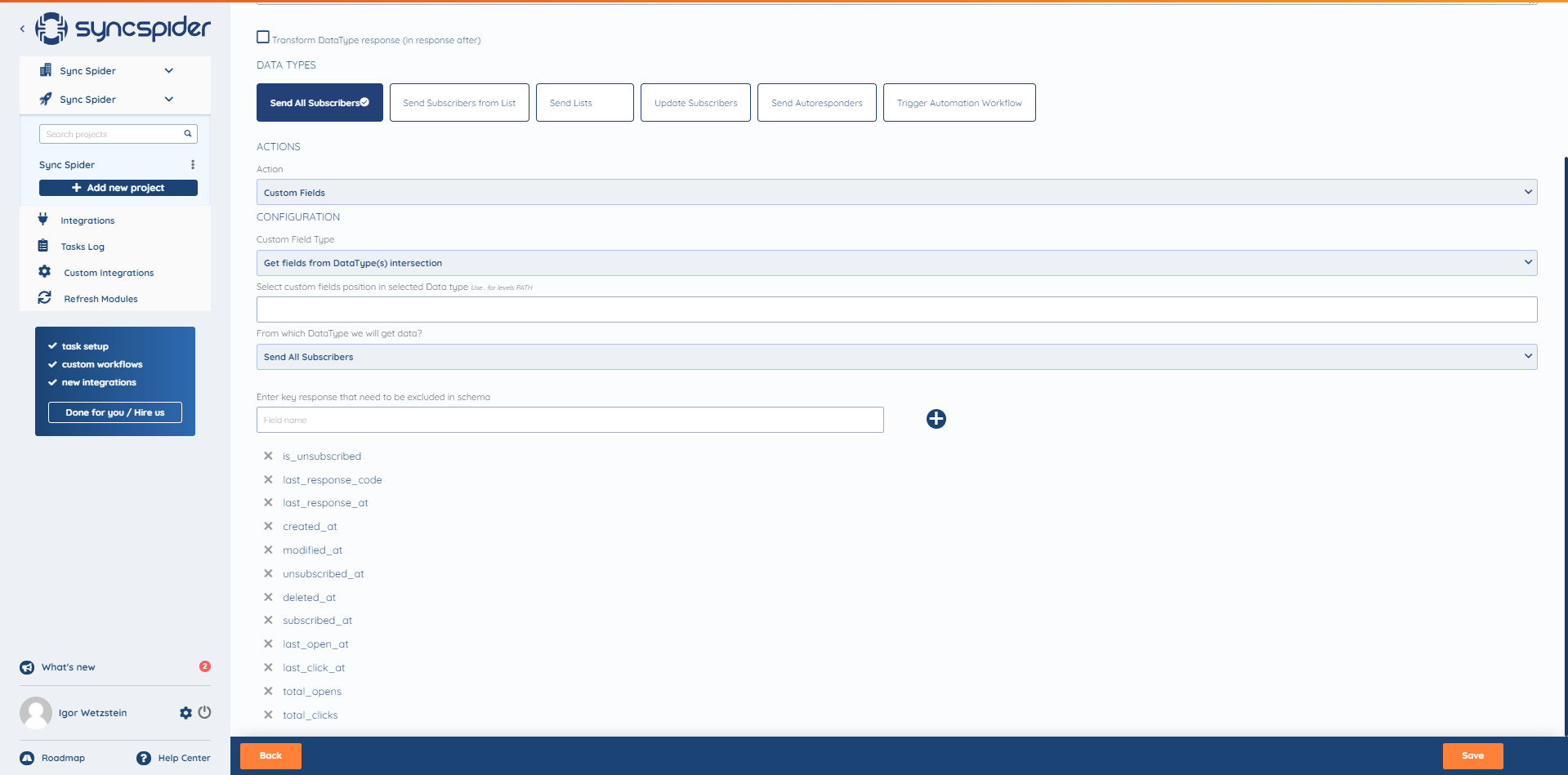Open the Sync Spider project options menu
1568x775 pixels.
point(193,165)
